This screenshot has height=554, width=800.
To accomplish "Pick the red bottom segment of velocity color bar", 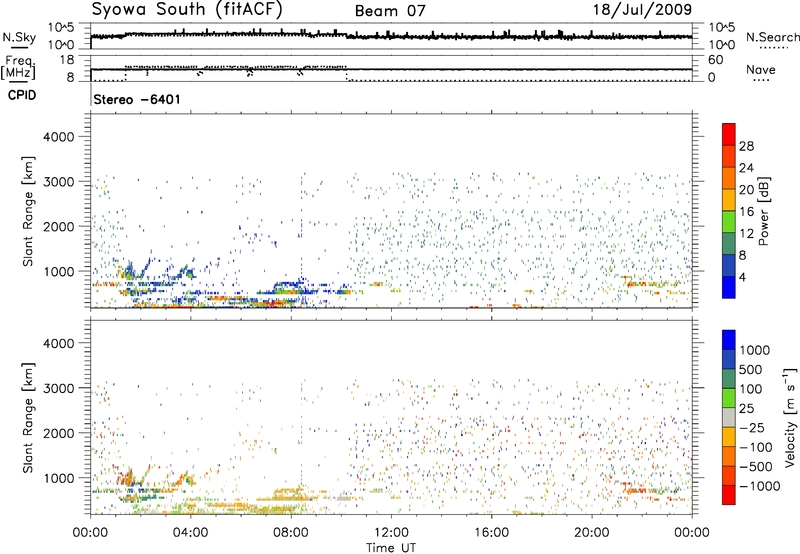I will (x=729, y=495).
